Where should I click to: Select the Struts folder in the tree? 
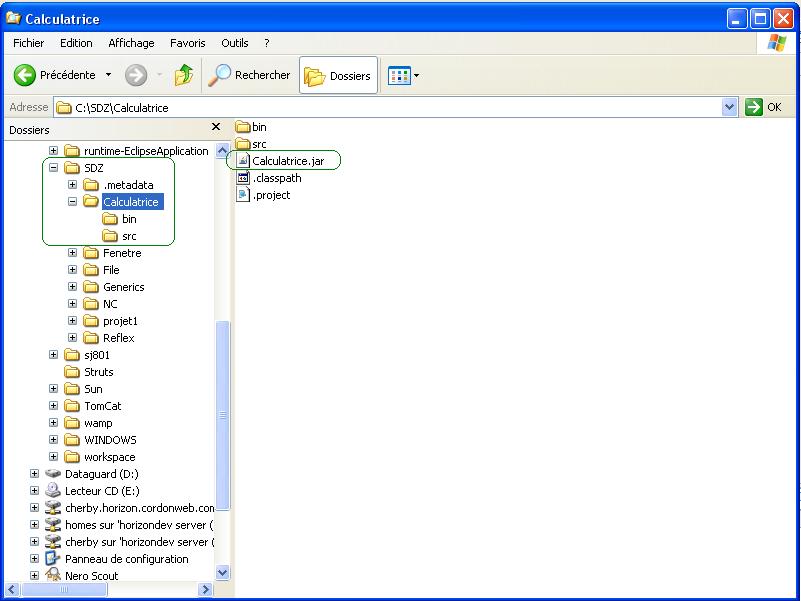tap(89, 372)
